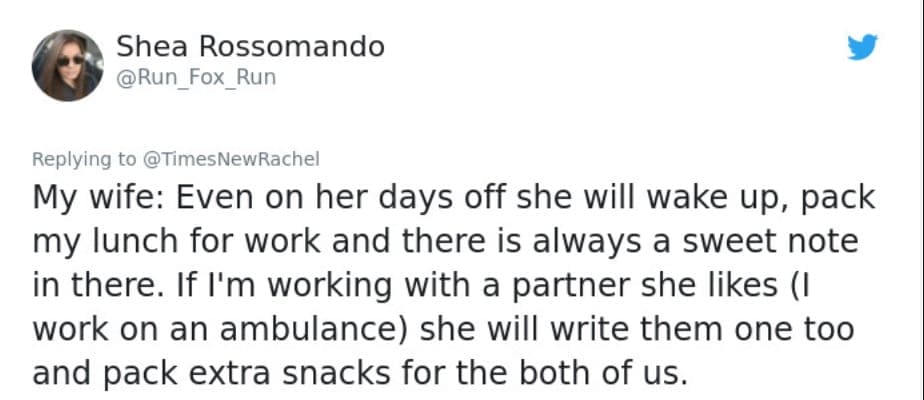Viewport: 924px width, 400px height.
Task: Click the blue Twitter bird logo
Action: [861, 49]
